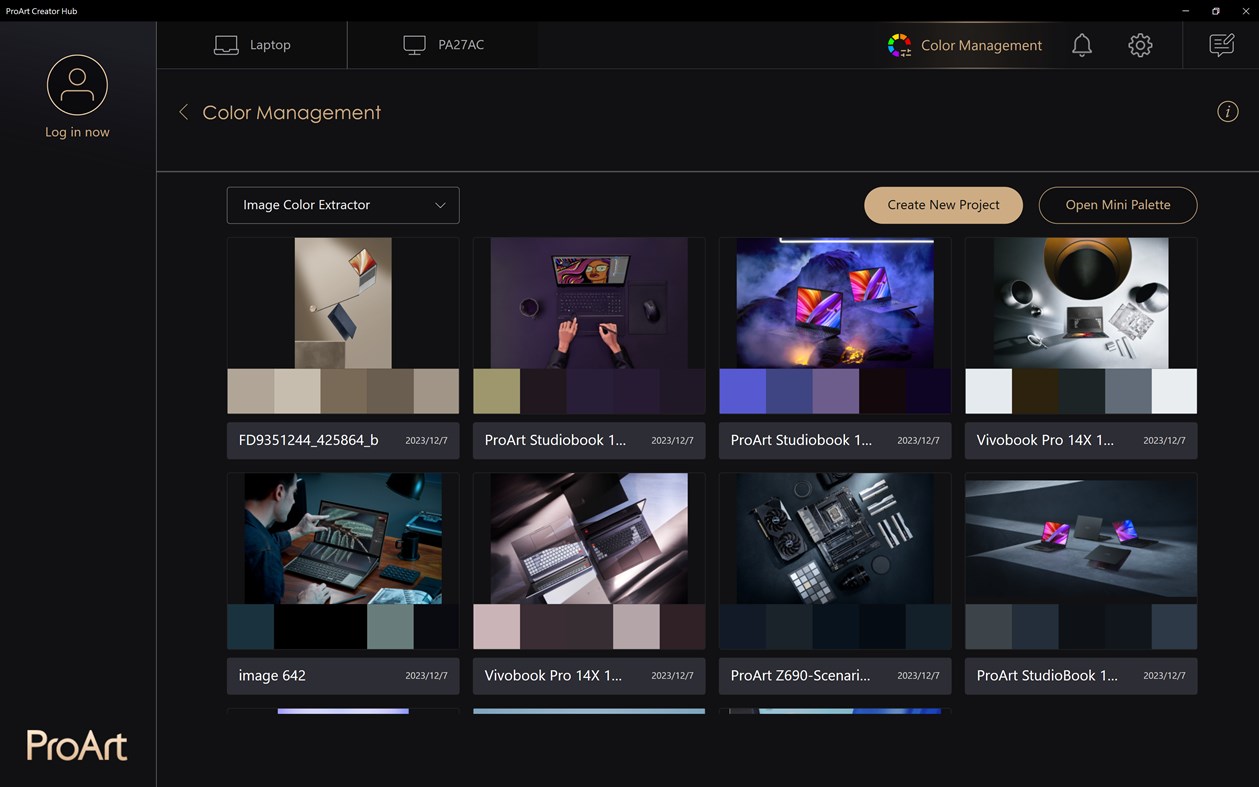Screen dimensions: 1259x787
Task: Open the feedback note icon
Action: coord(1221,45)
